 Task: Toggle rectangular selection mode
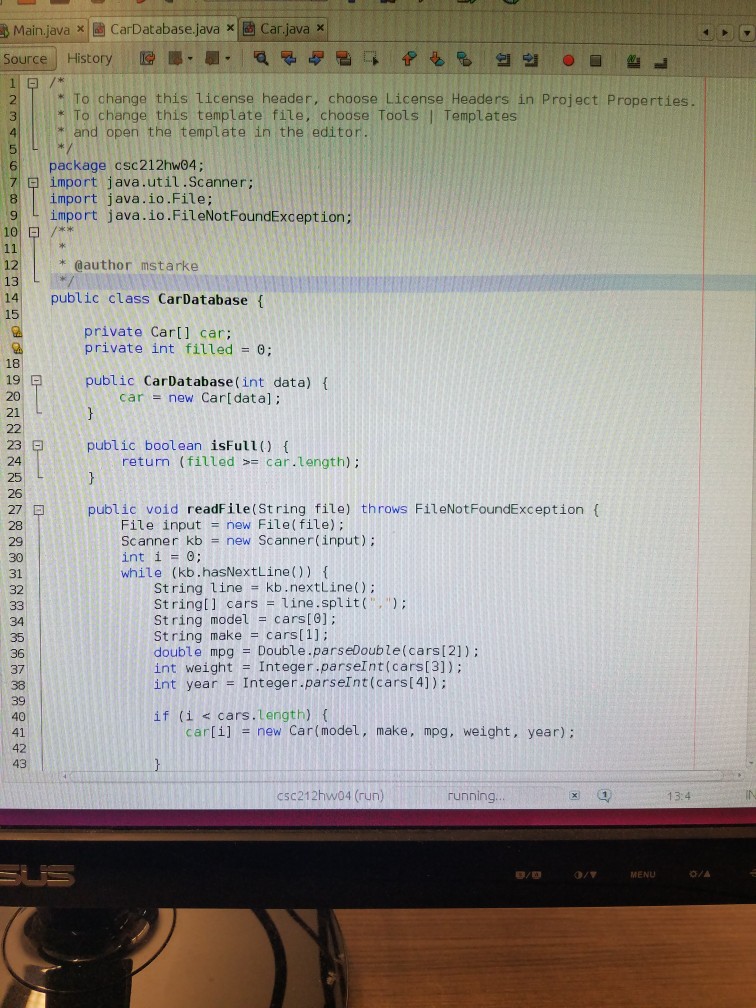coord(371,59)
